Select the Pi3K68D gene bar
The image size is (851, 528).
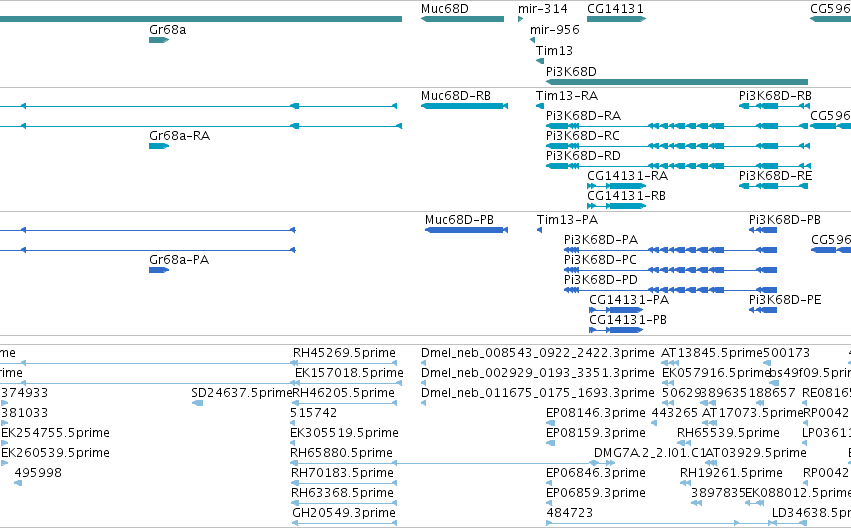pos(677,82)
